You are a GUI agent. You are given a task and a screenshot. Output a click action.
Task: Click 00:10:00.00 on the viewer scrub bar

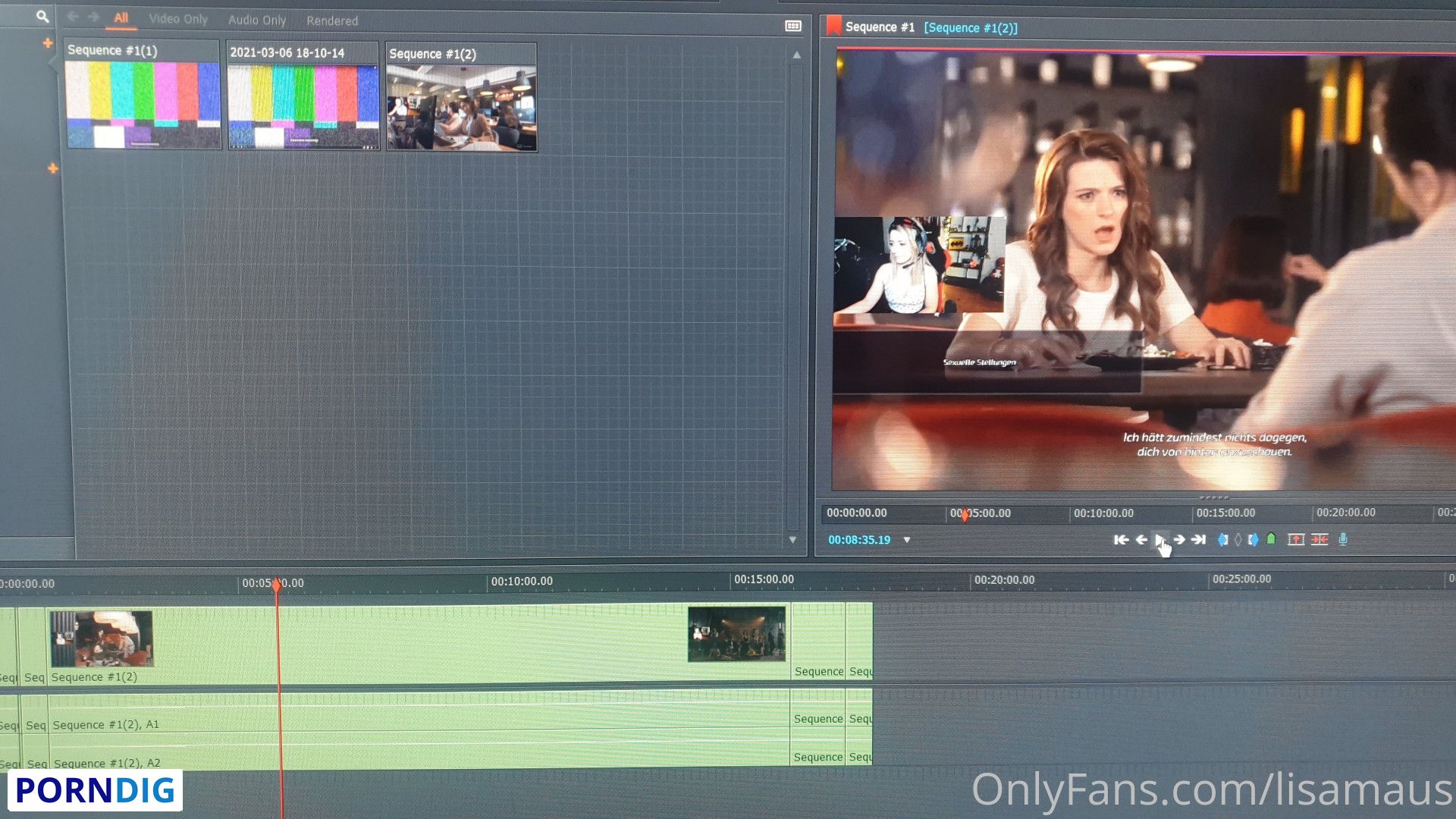click(x=1103, y=513)
